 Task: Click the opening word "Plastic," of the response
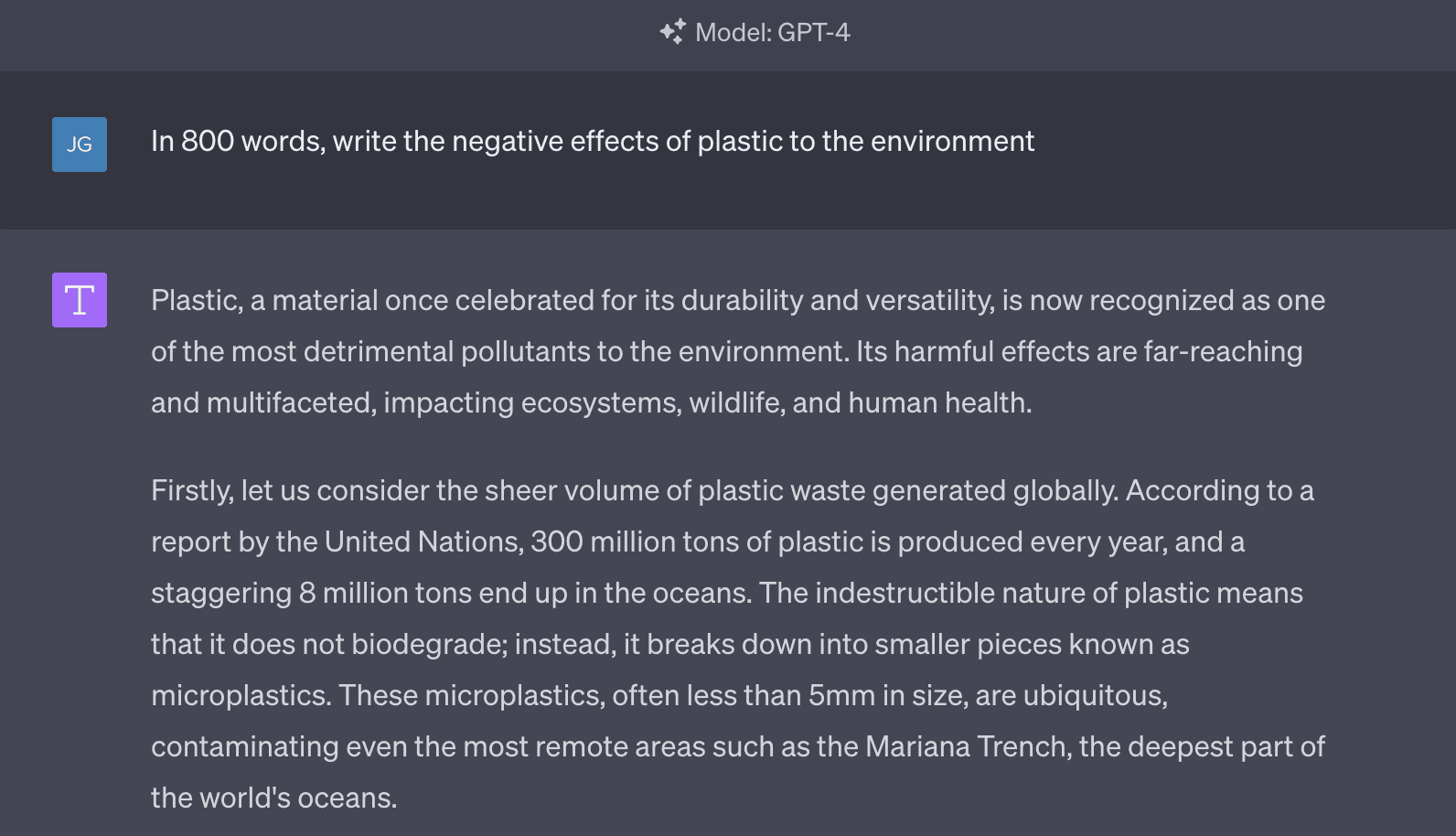tap(197, 301)
